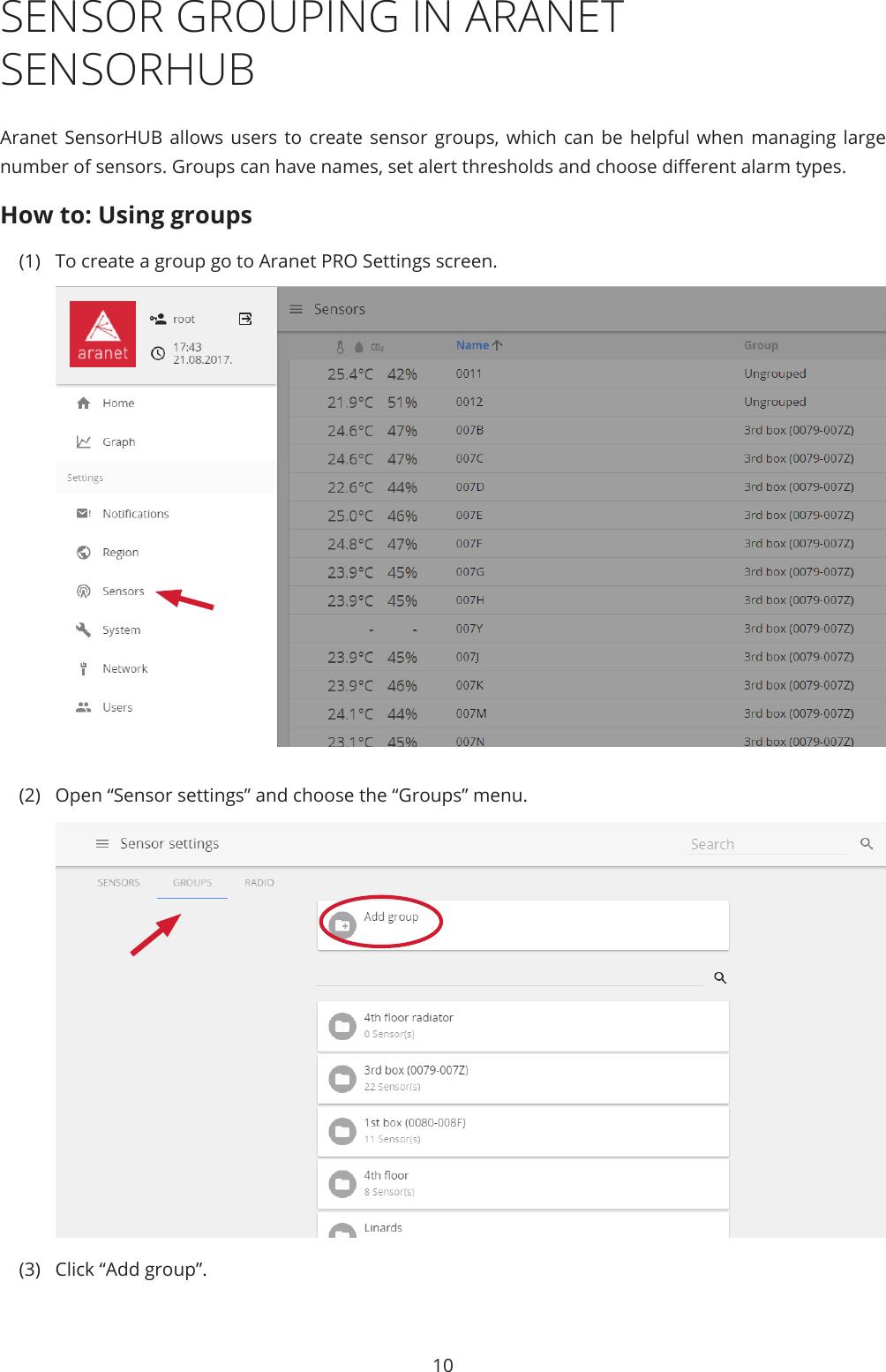Switch to the RADIO tab
Viewport: 886px width, 1372px height.
point(259,883)
